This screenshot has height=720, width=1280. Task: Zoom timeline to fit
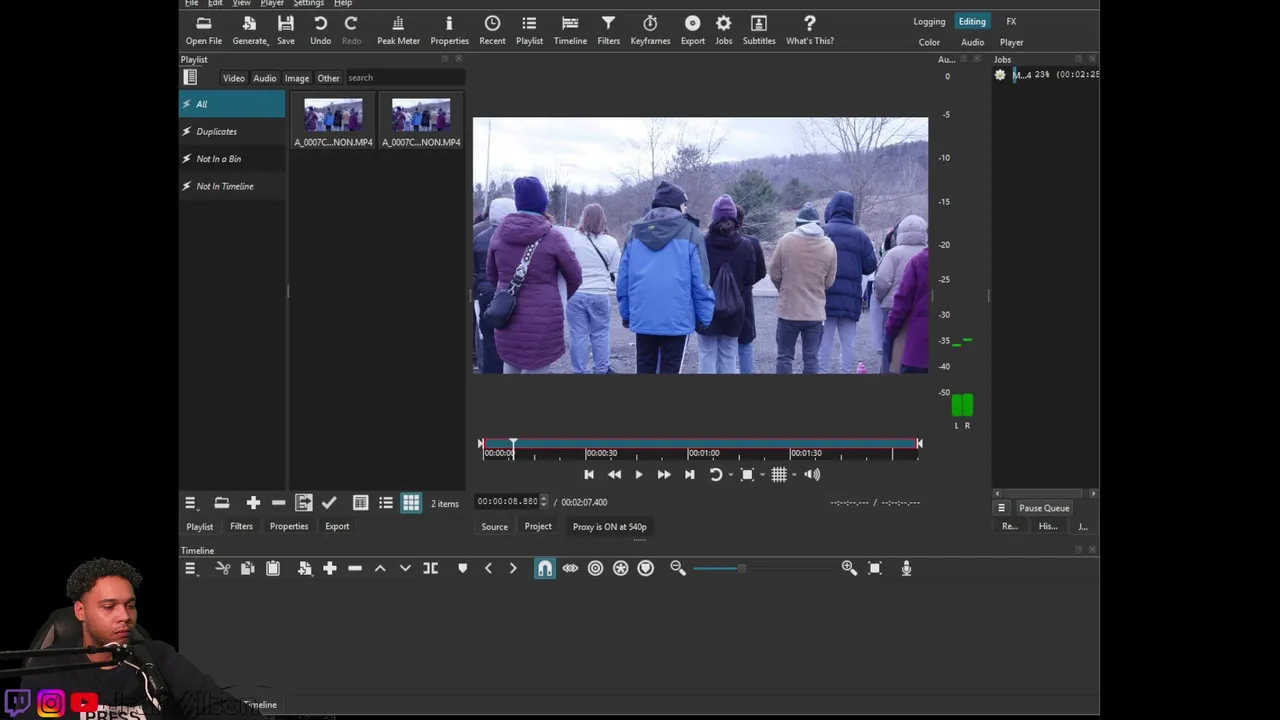point(875,568)
